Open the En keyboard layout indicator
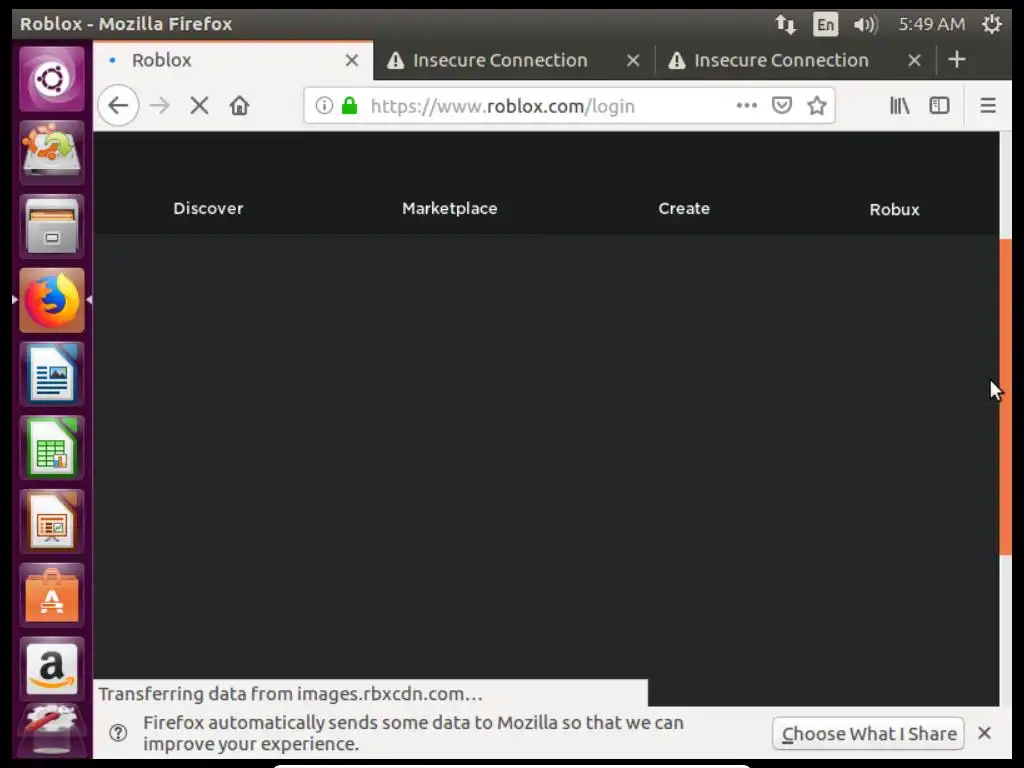Screen dimensions: 1024x768 825,24
